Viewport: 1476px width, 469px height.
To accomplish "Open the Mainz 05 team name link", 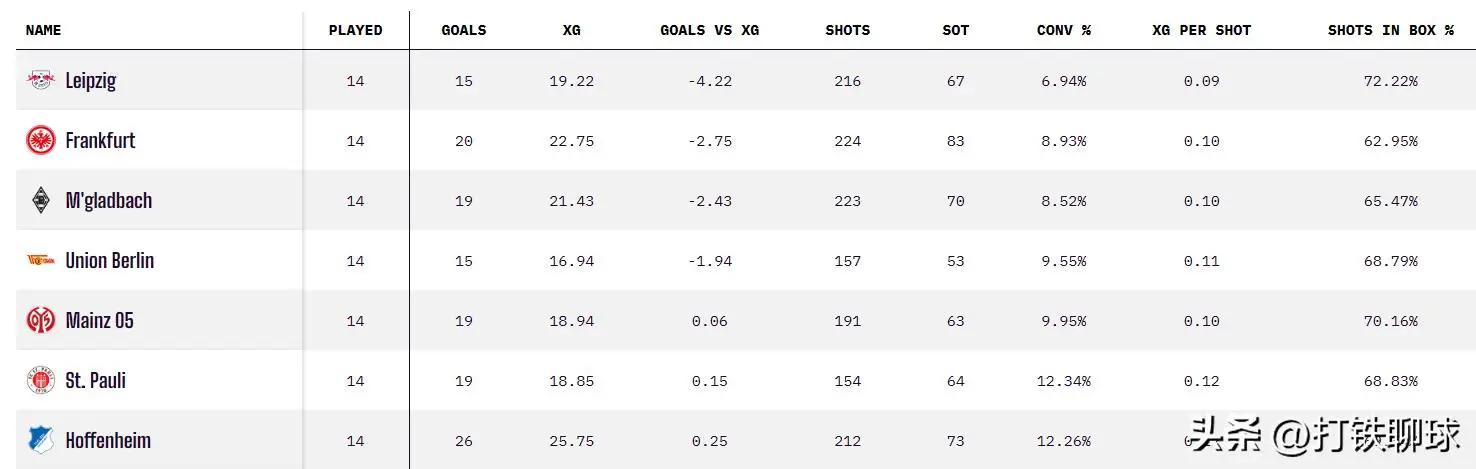I will pos(99,321).
